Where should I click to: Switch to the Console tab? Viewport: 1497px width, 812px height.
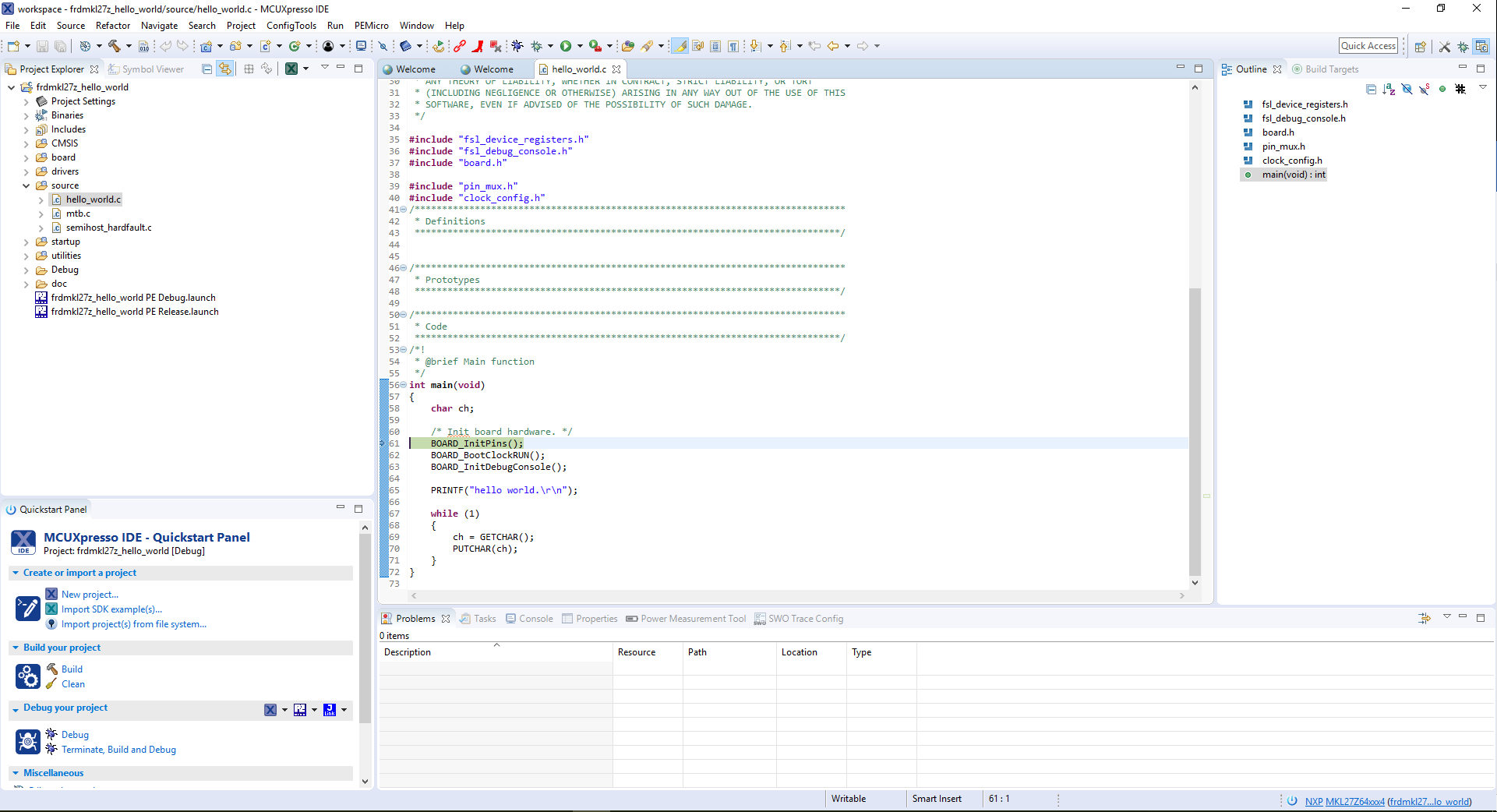point(535,619)
